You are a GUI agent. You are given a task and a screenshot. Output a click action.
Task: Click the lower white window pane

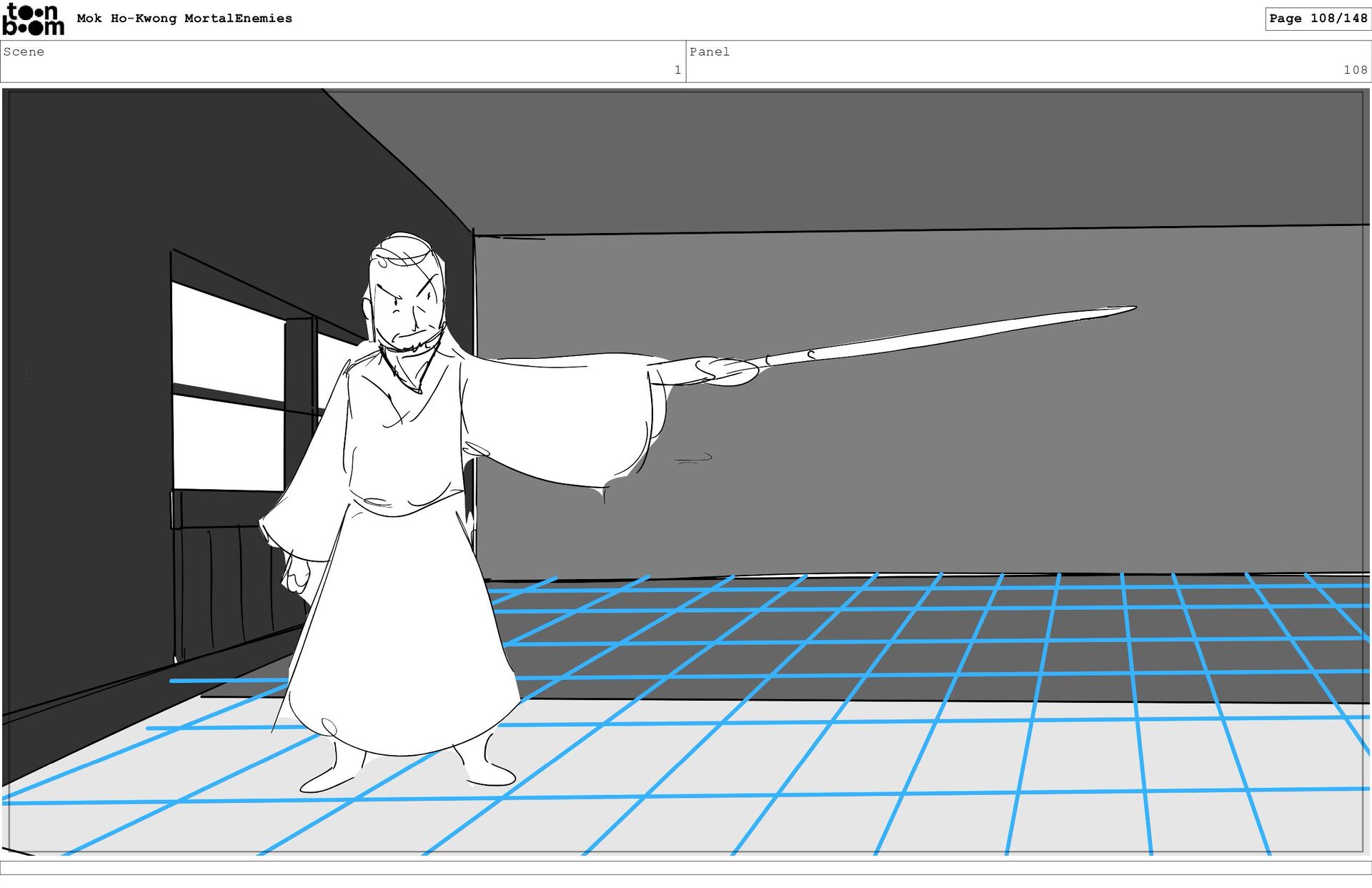[227, 443]
